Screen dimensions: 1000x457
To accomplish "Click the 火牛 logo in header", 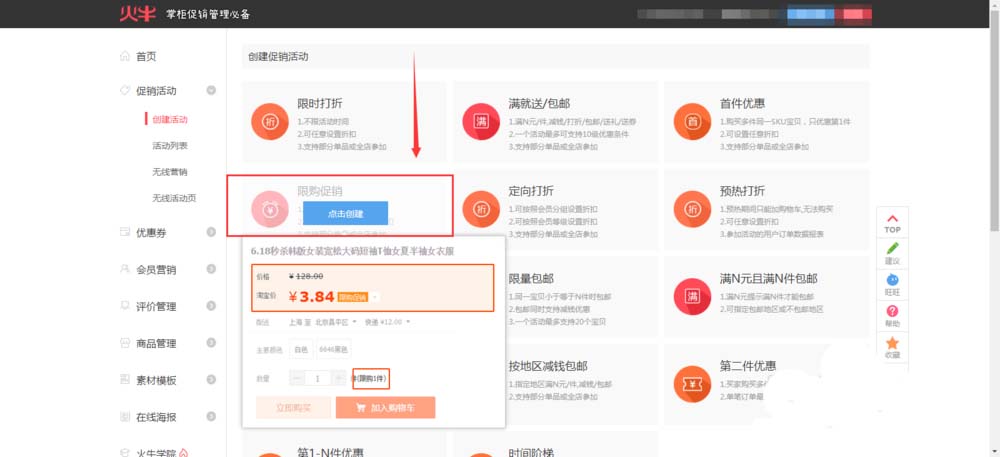I will pos(137,13).
